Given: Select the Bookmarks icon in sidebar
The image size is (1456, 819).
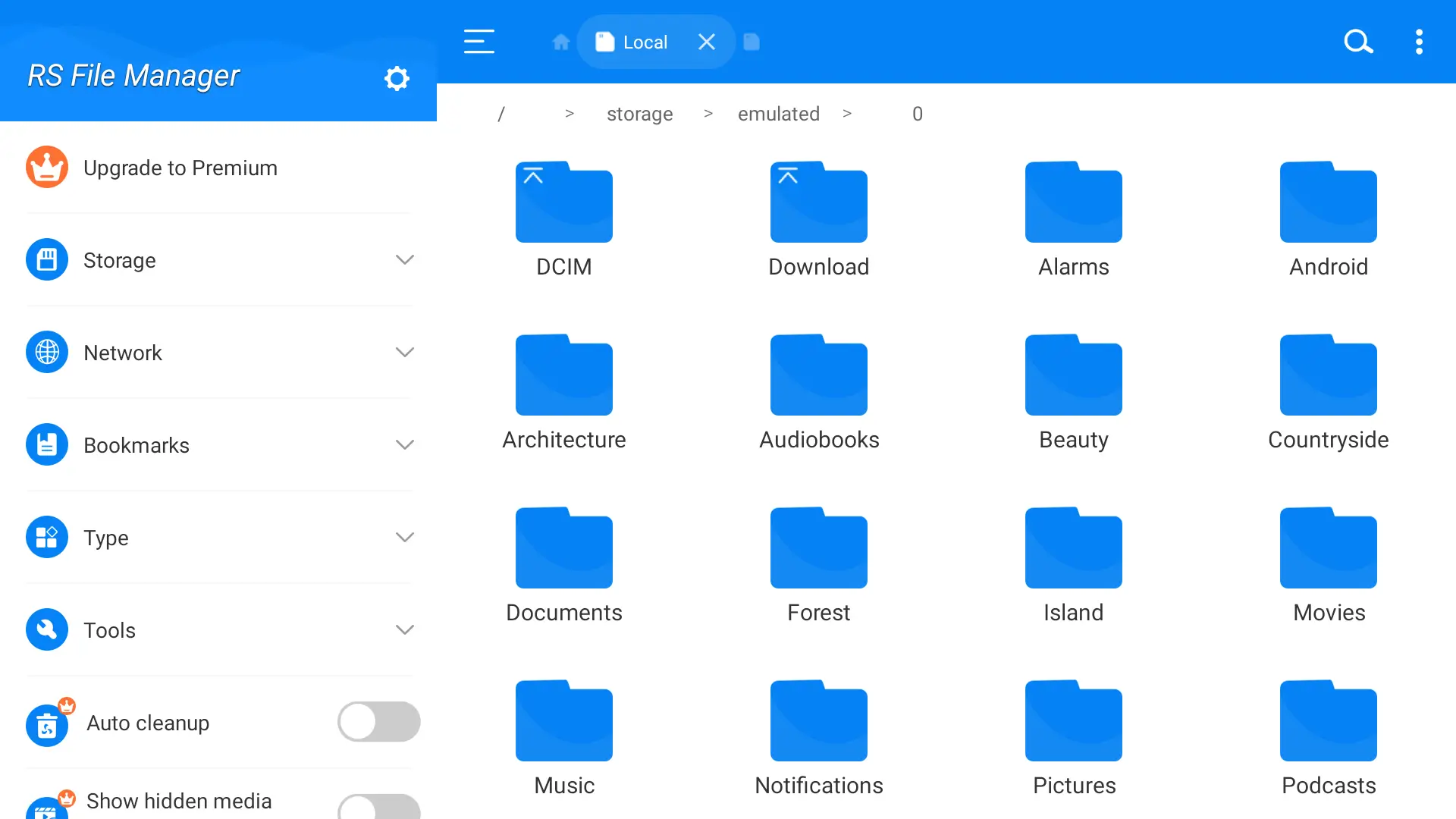Looking at the screenshot, I should coord(46,444).
